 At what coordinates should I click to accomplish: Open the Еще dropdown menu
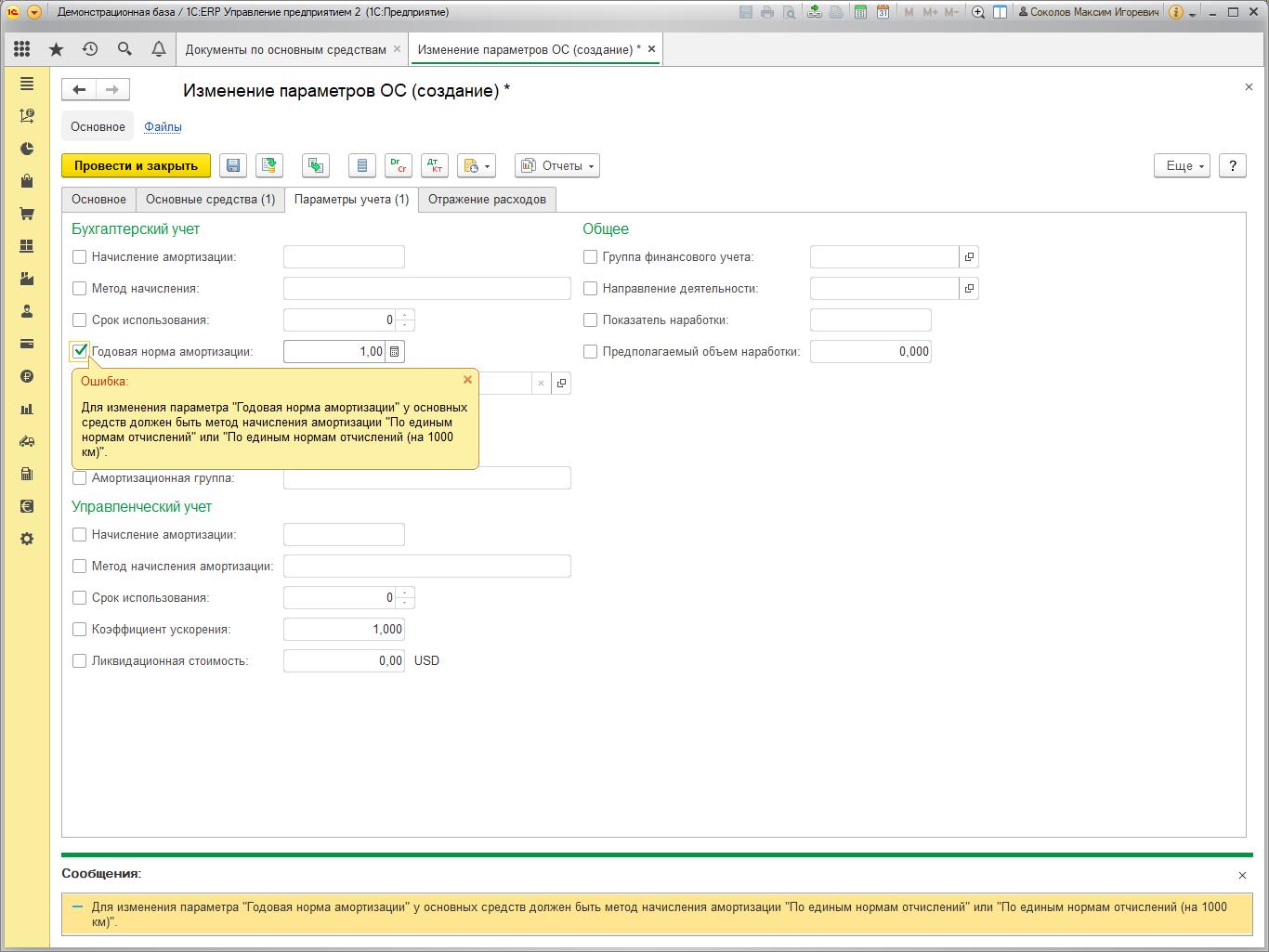[x=1183, y=165]
